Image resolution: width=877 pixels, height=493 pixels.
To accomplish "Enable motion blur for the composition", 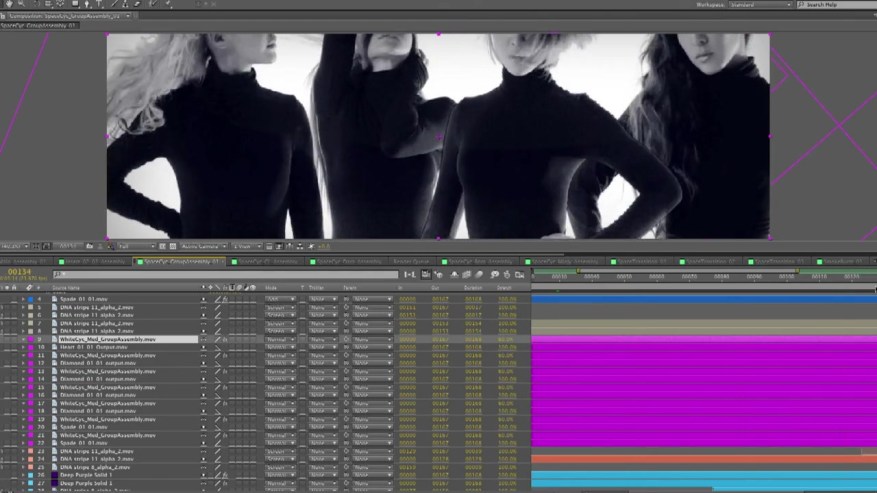I will 481,274.
